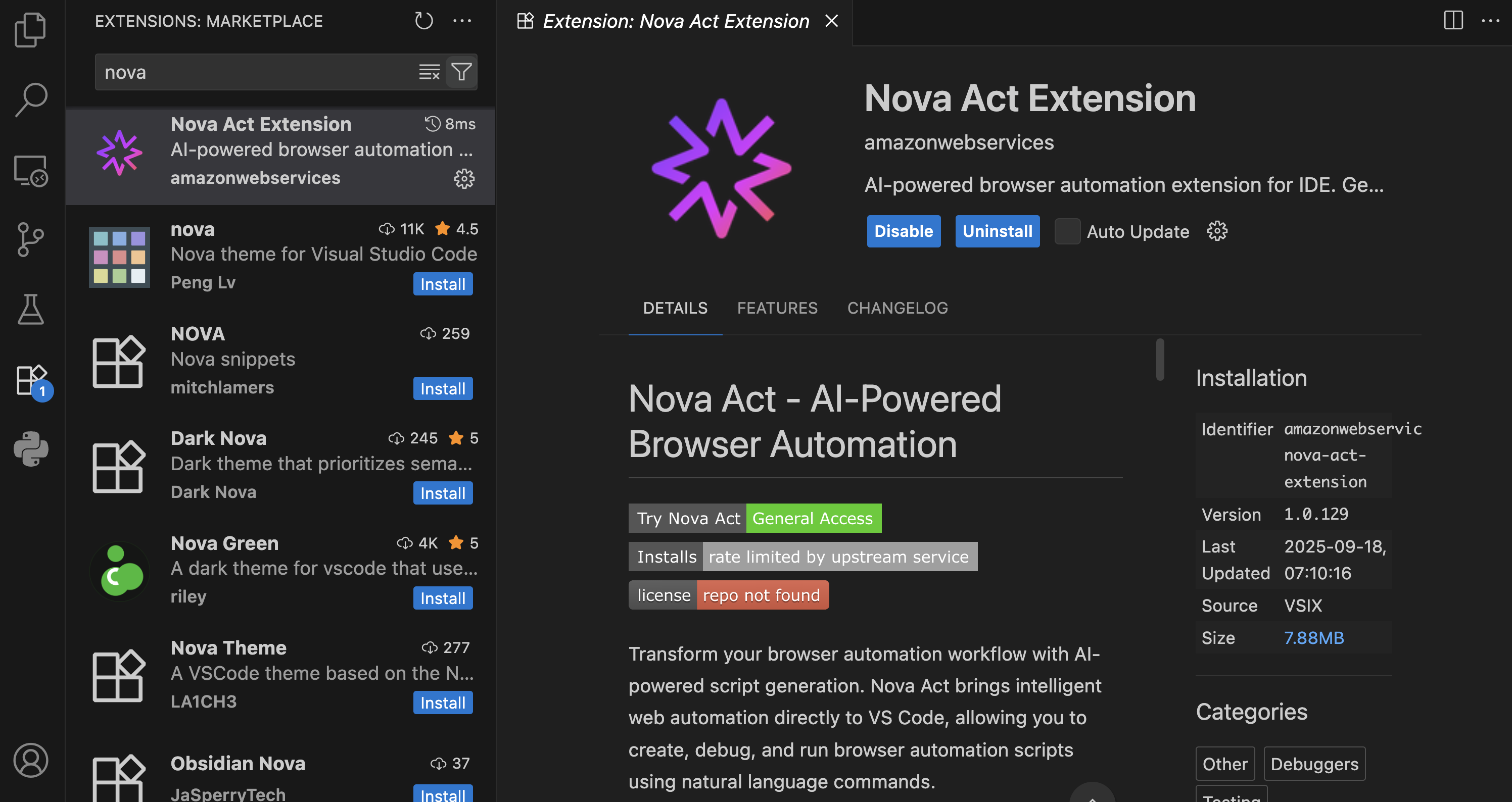Open filter extensions dropdown

pos(461,72)
